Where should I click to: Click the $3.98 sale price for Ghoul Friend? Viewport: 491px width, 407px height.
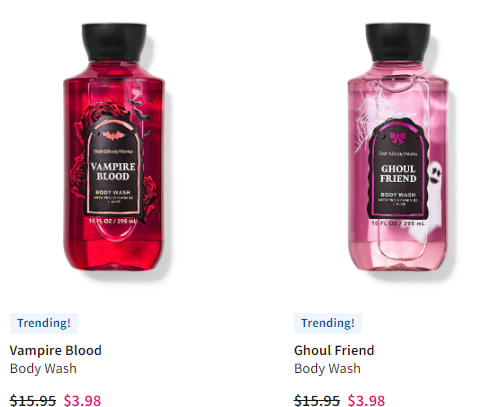pyautogui.click(x=366, y=400)
